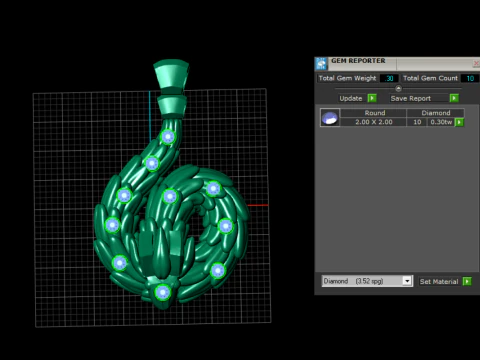Click the Set Material label
This screenshot has width=480, height=360.
(x=439, y=282)
